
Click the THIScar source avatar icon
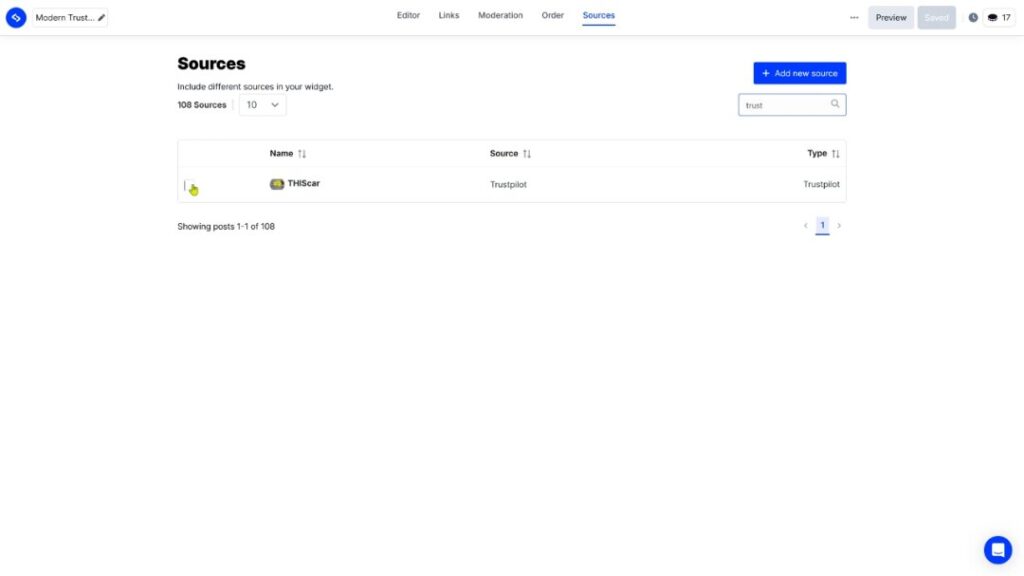[275, 183]
